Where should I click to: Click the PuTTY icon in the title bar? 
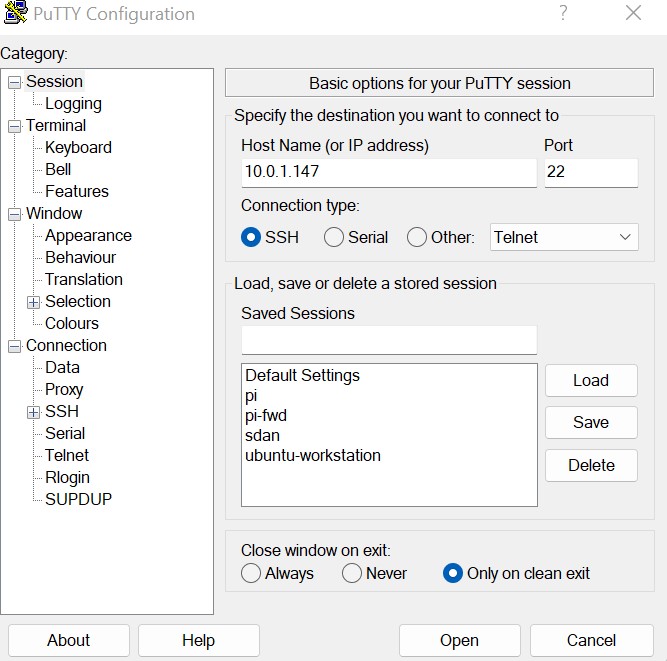(15, 12)
